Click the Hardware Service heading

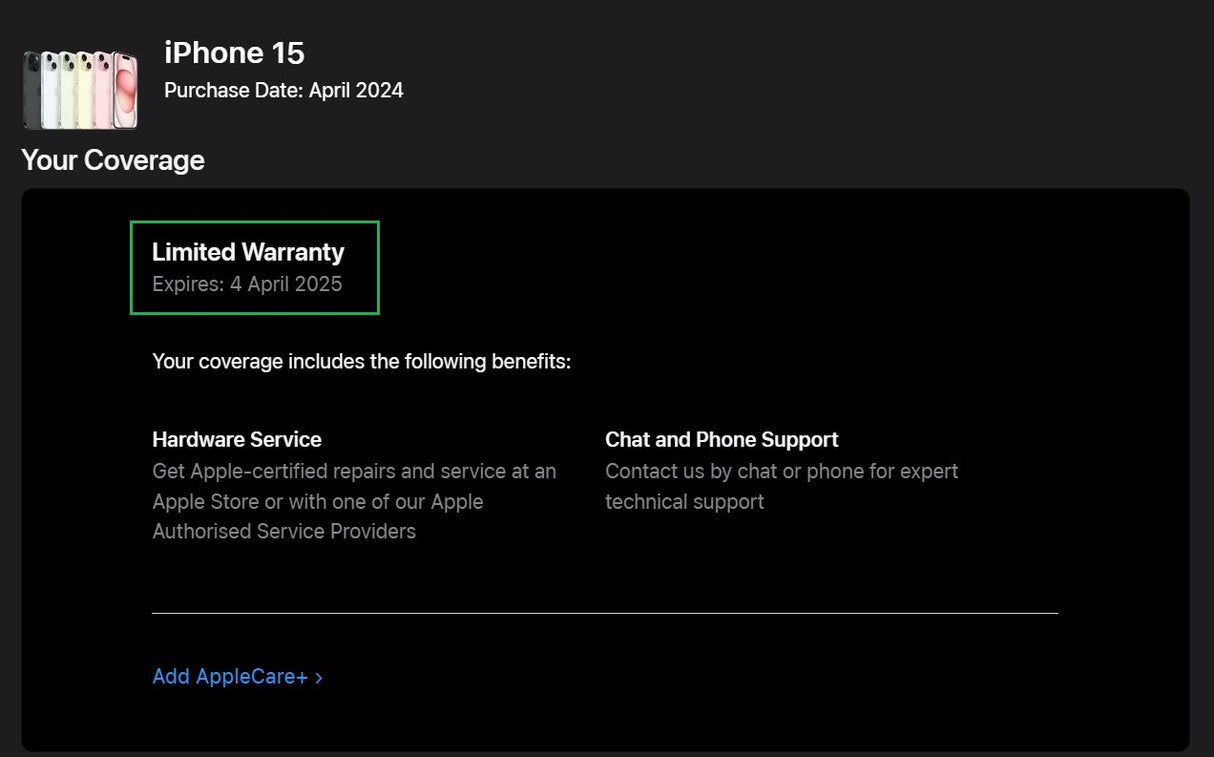click(x=237, y=440)
